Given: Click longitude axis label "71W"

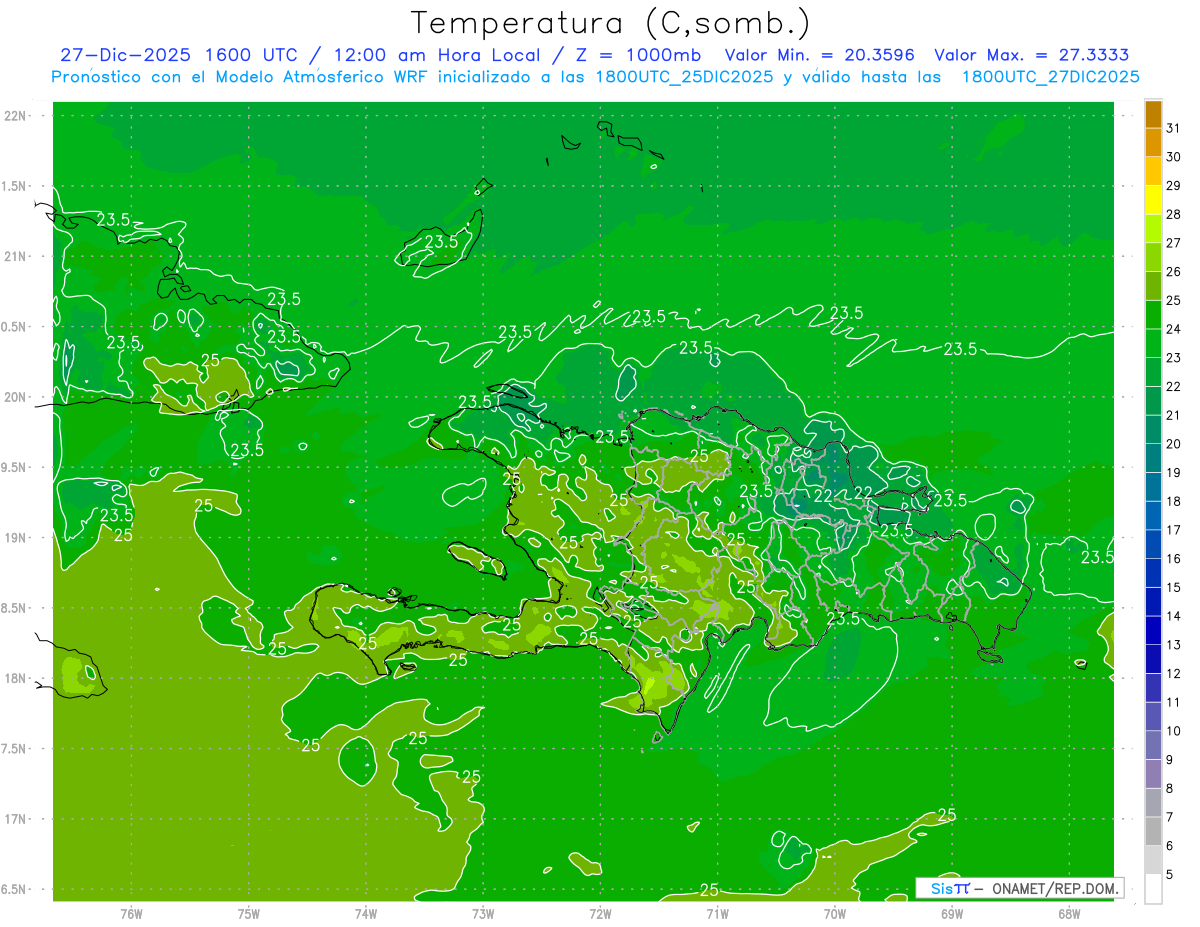Looking at the screenshot, I should click(717, 913).
